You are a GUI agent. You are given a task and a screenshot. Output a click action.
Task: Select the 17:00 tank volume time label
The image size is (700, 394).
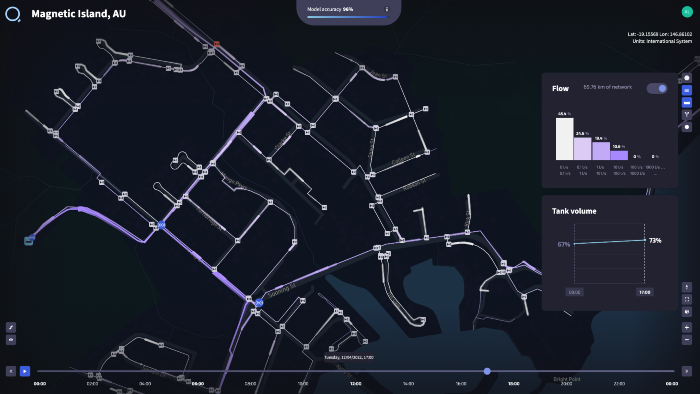(x=644, y=292)
